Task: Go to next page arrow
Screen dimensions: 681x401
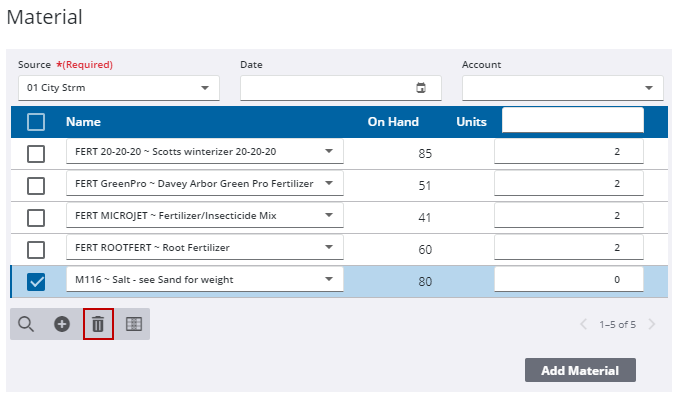Action: (651, 324)
